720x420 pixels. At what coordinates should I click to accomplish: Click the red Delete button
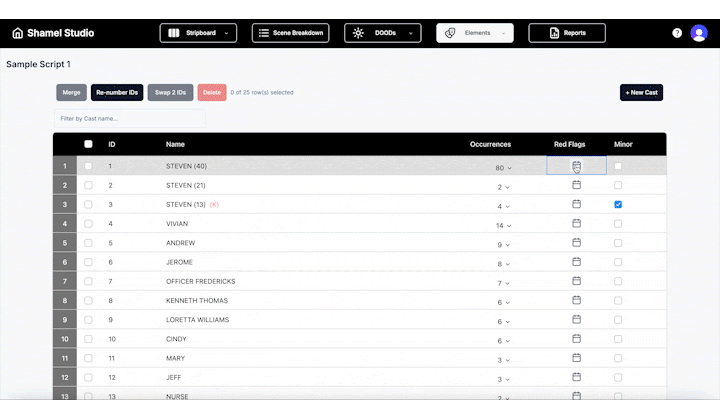(x=212, y=92)
